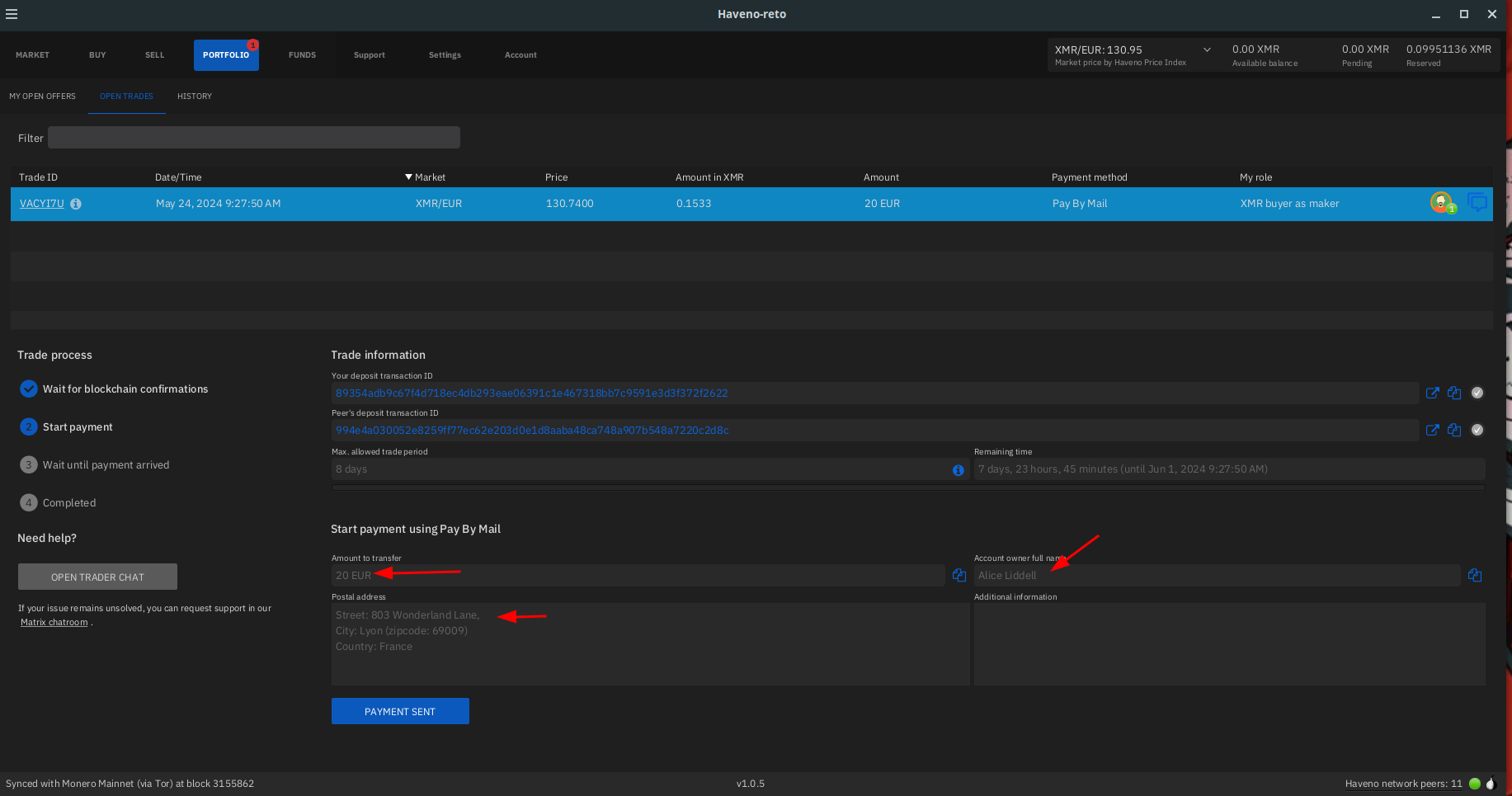
Task: Open the Support tab
Action: 370,55
